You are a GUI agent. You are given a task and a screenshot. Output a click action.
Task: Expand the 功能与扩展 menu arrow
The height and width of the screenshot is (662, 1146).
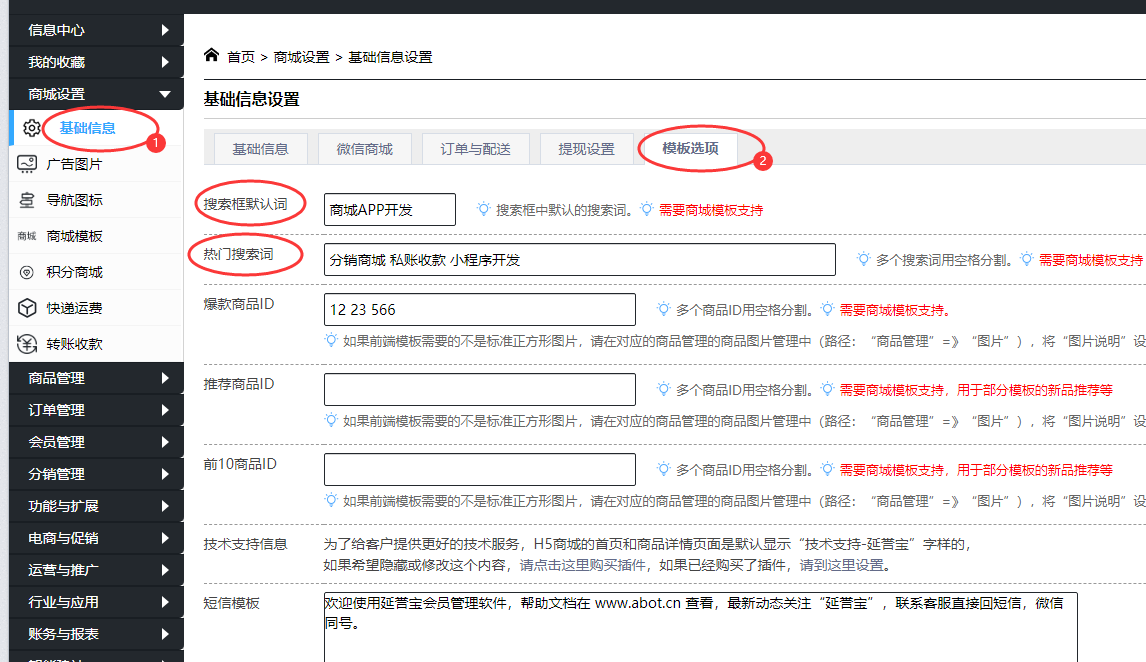[165, 506]
